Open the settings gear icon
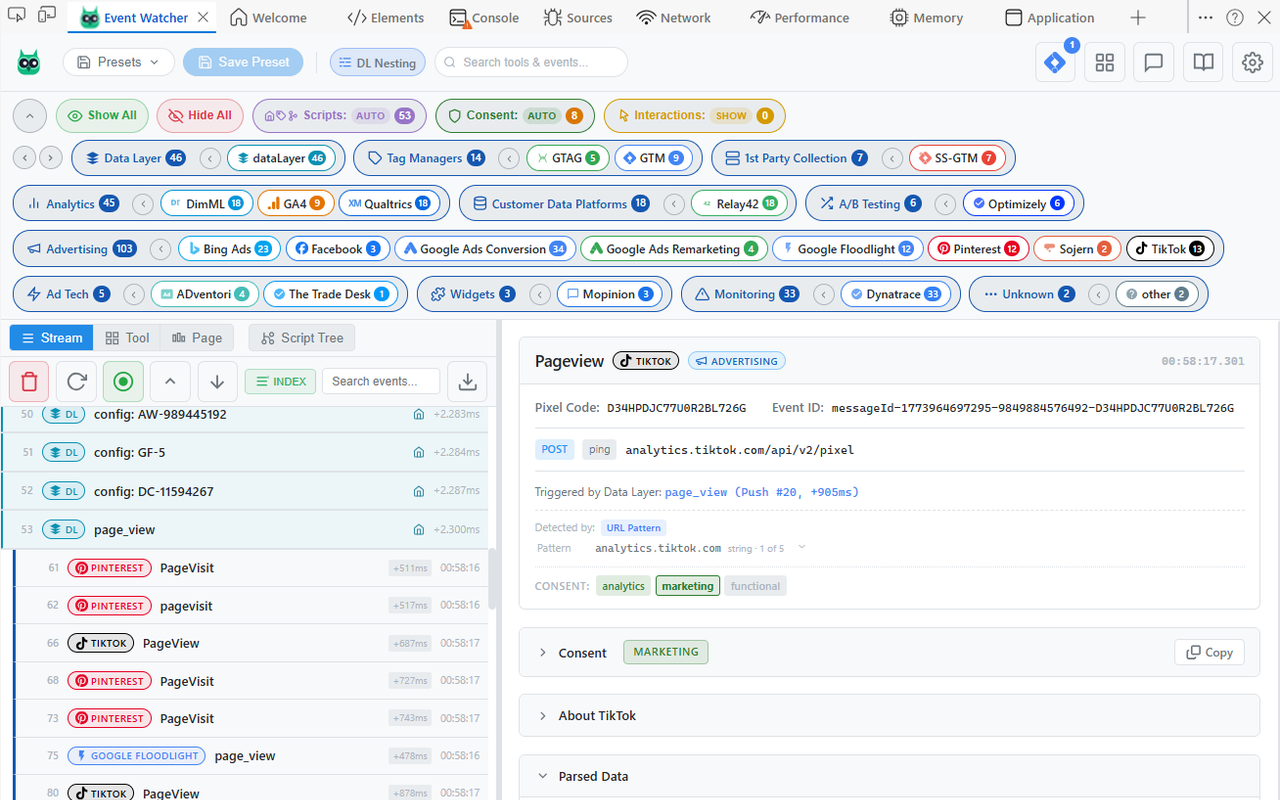Image resolution: width=1280 pixels, height=800 pixels. 1252,62
